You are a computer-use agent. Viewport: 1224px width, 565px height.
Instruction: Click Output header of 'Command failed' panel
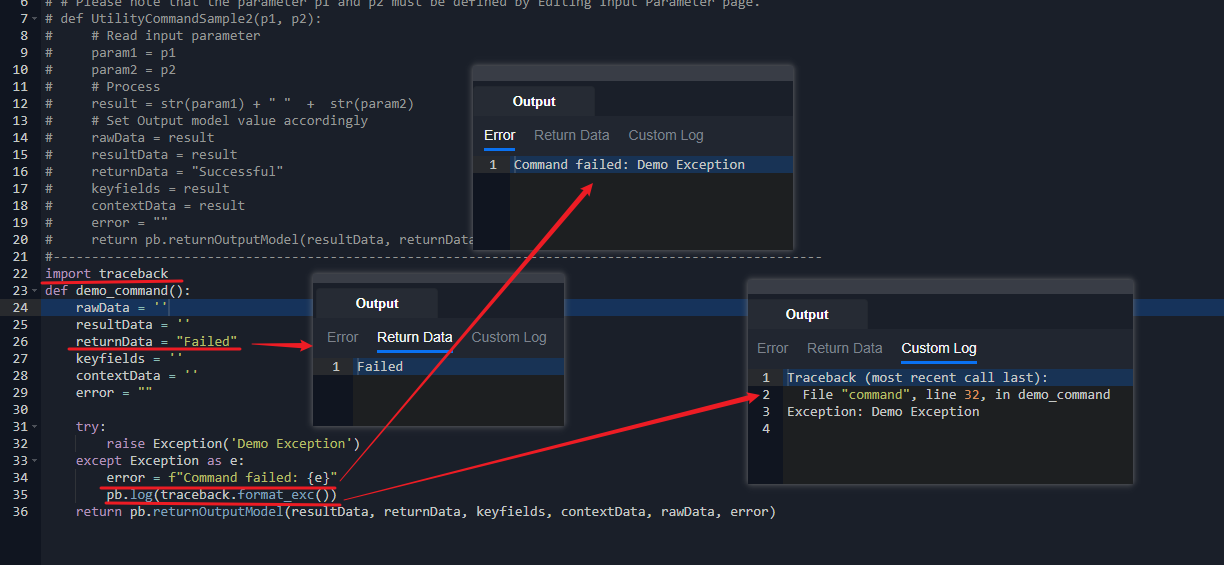click(x=534, y=101)
